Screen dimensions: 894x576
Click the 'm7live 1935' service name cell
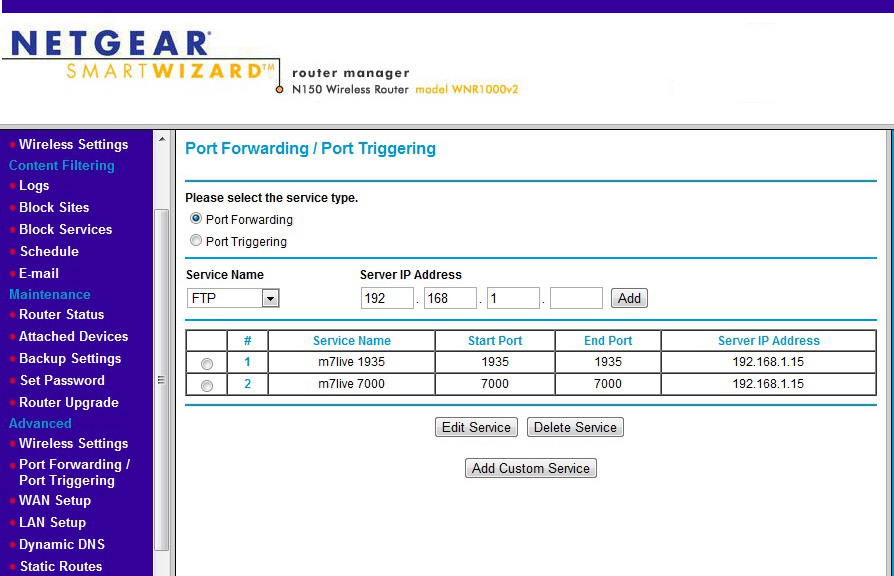coord(351,362)
